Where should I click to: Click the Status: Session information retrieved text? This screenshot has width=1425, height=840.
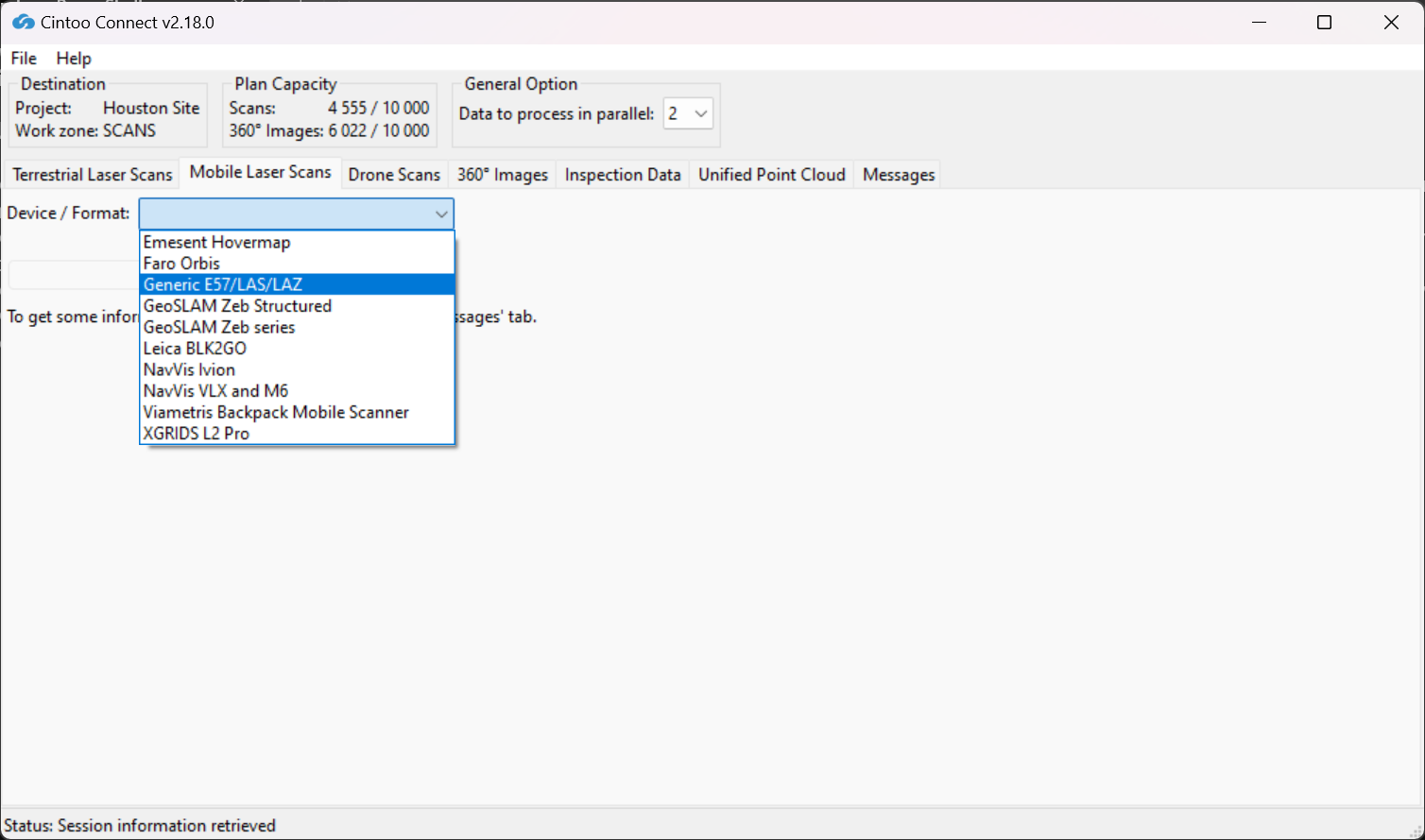140,826
